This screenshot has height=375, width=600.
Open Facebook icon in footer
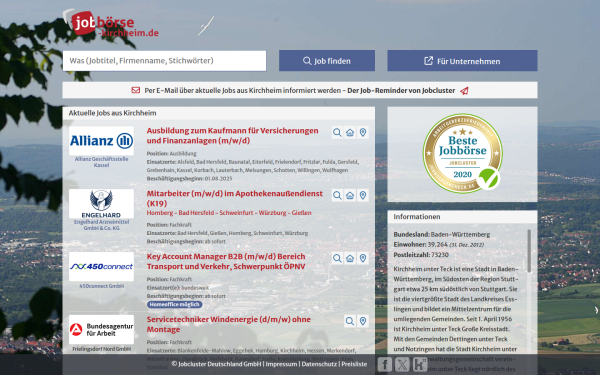[385, 364]
